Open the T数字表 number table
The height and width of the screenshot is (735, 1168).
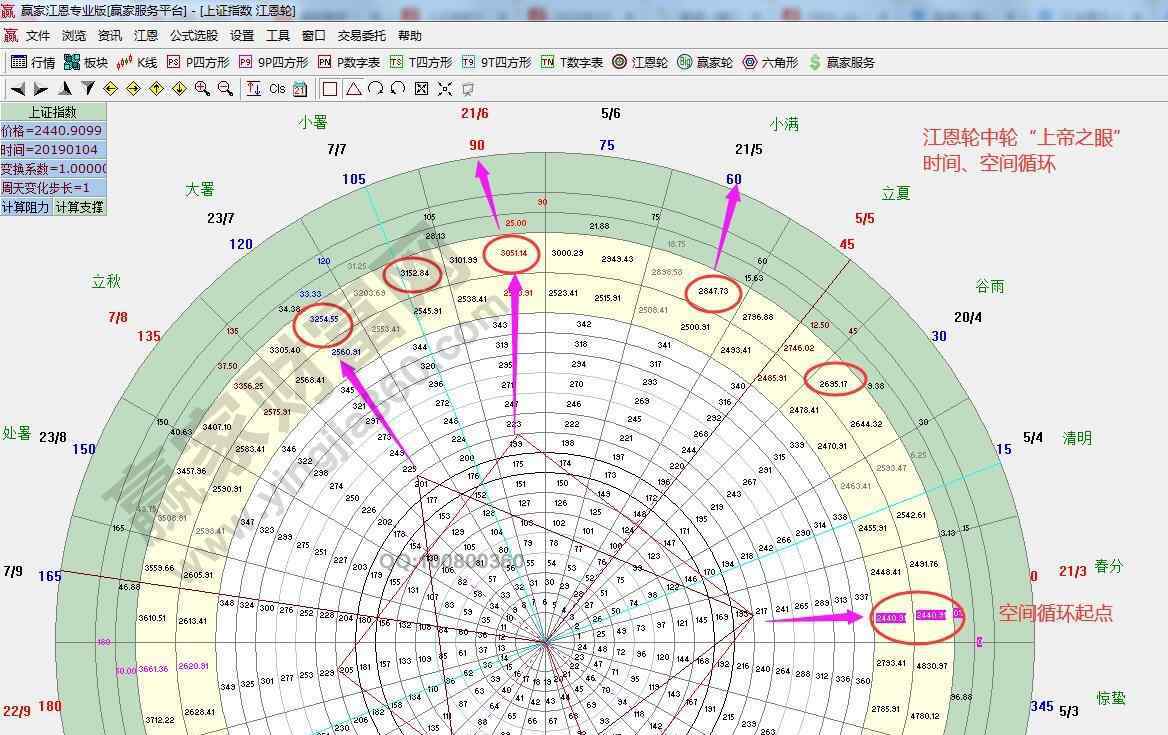point(571,63)
